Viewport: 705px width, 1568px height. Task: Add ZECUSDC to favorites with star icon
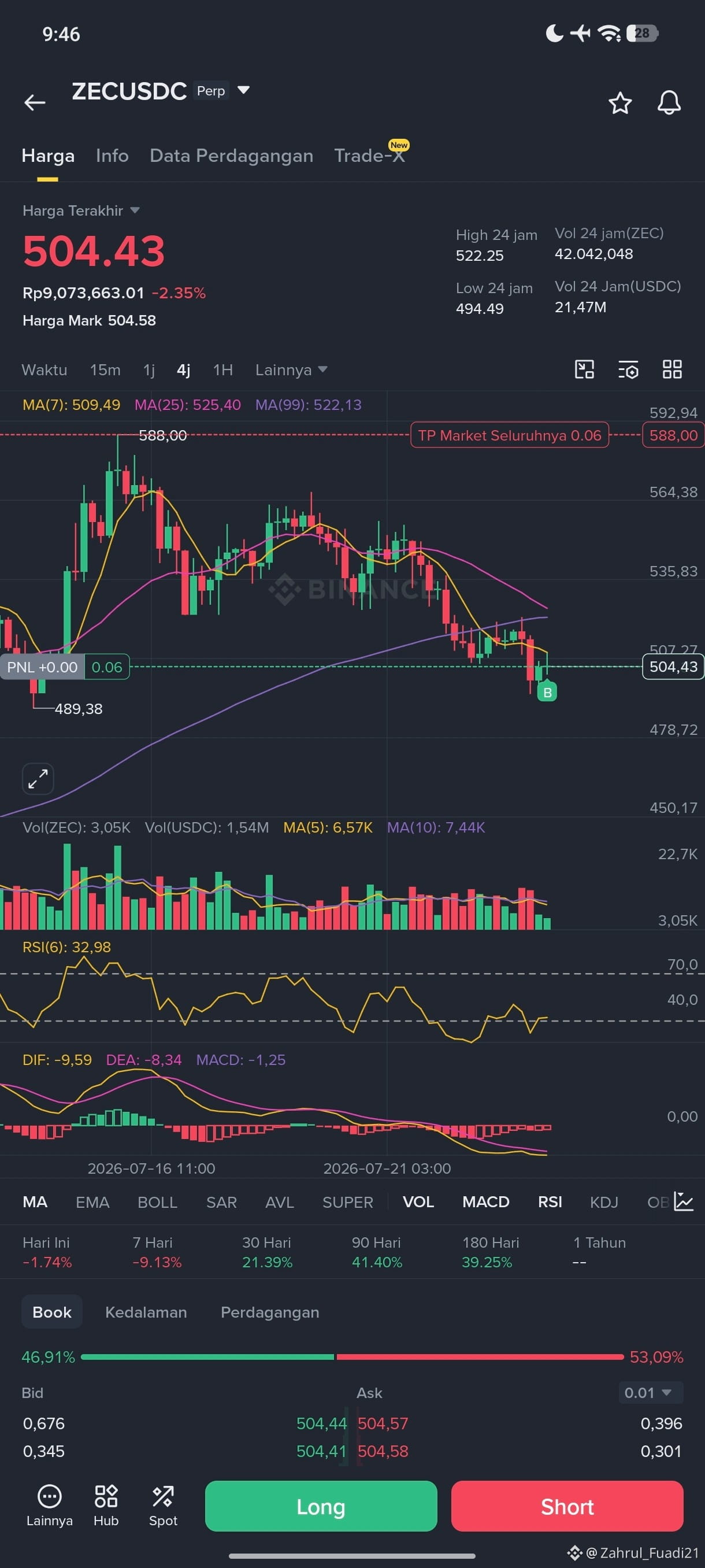620,103
